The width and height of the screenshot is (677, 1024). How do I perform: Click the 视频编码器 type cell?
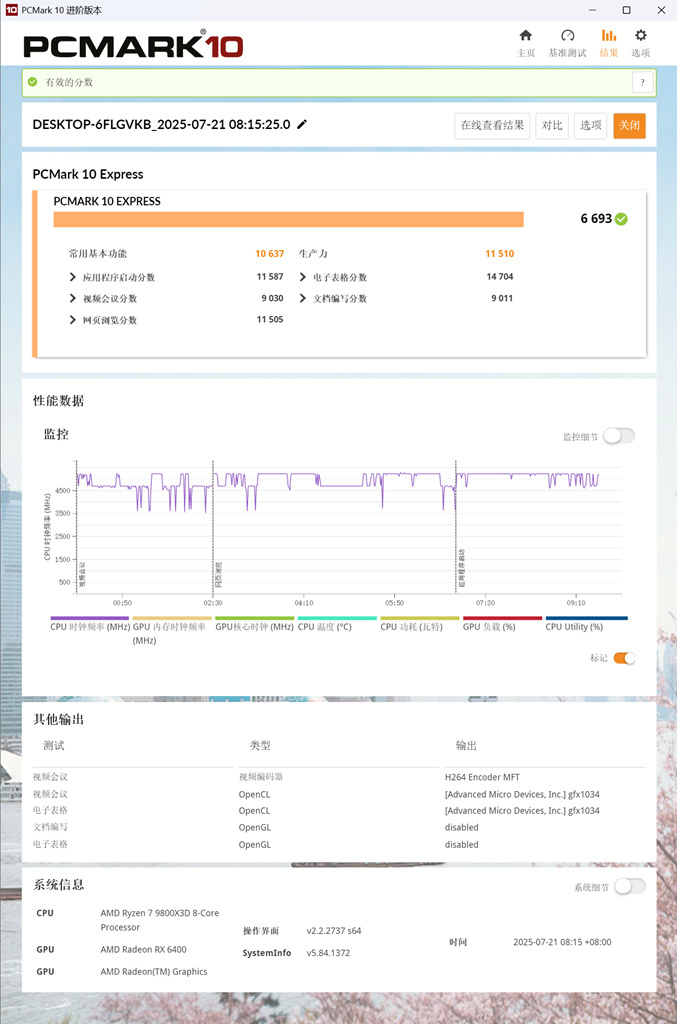click(x=260, y=777)
